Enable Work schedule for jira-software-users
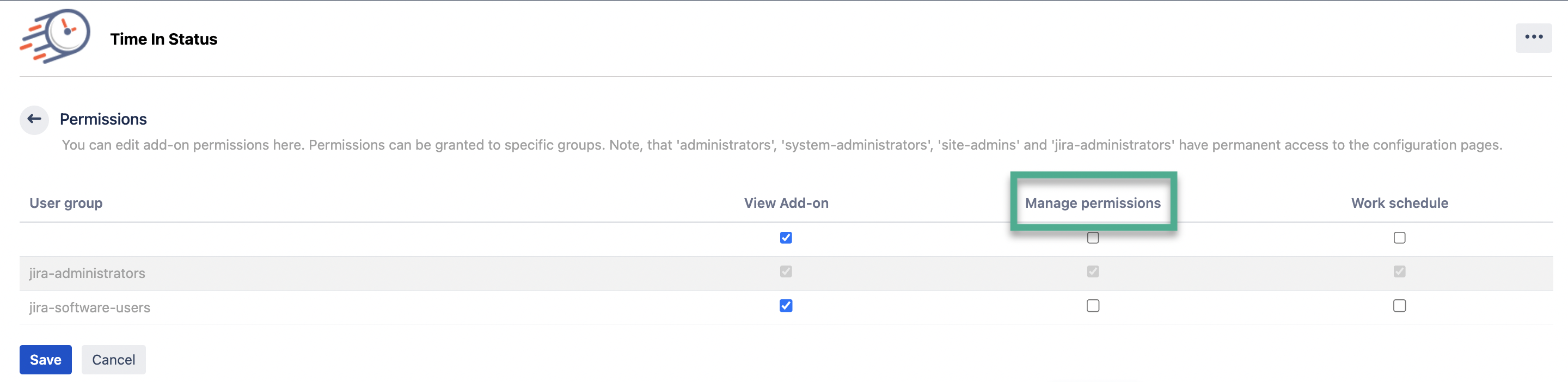This screenshot has width=1568, height=382. point(1399,306)
